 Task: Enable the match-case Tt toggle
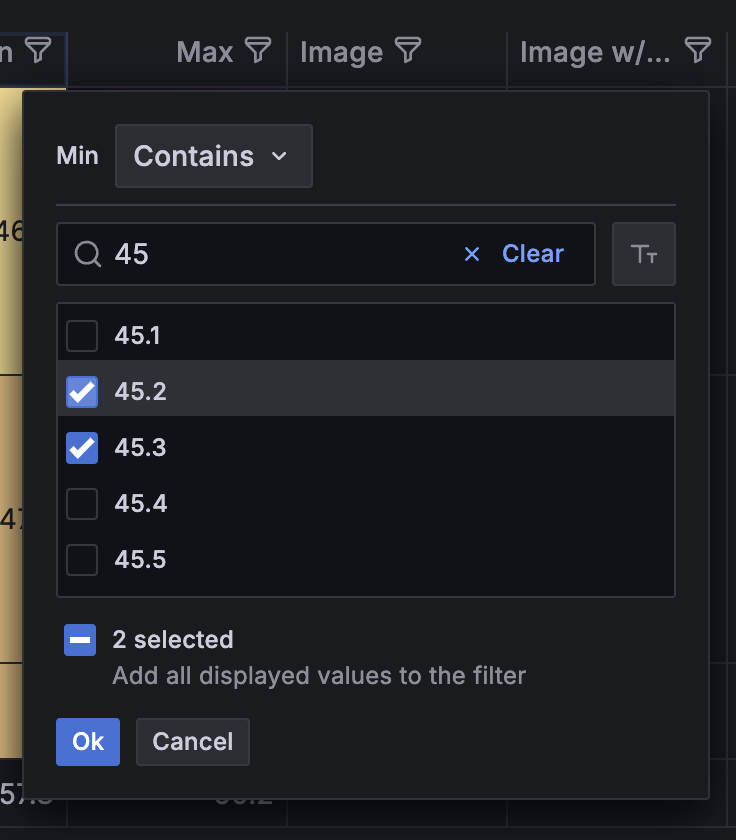[644, 254]
